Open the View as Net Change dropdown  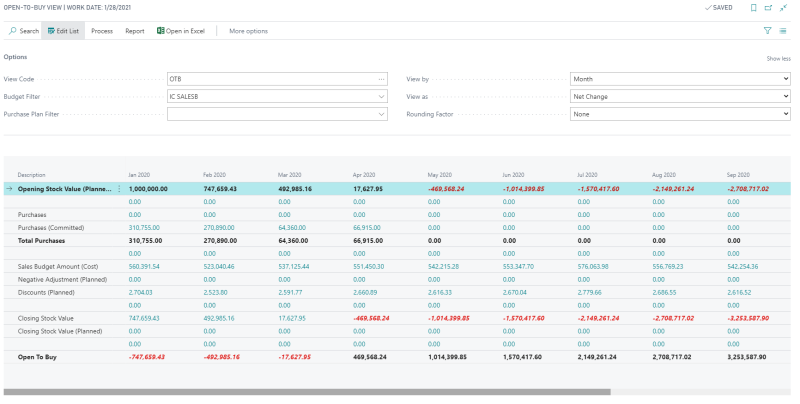click(x=784, y=96)
